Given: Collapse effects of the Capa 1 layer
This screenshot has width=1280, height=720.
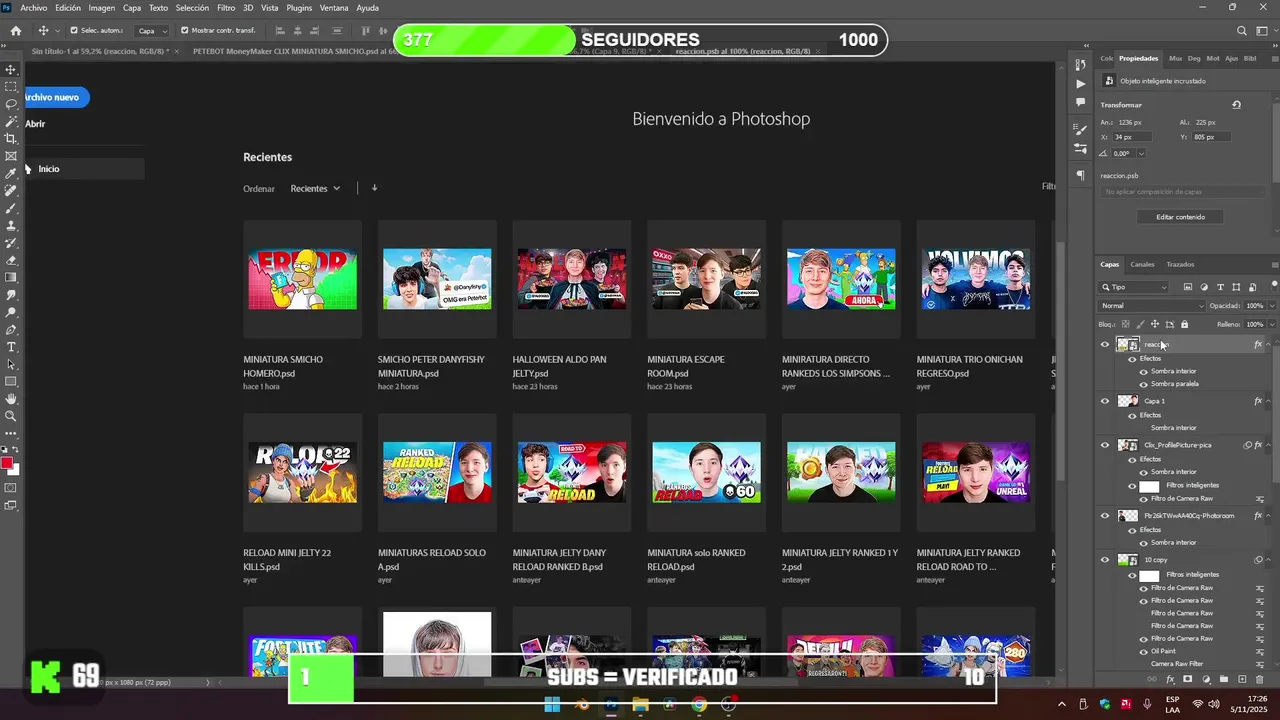Looking at the screenshot, I should pyautogui.click(x=1268, y=401).
